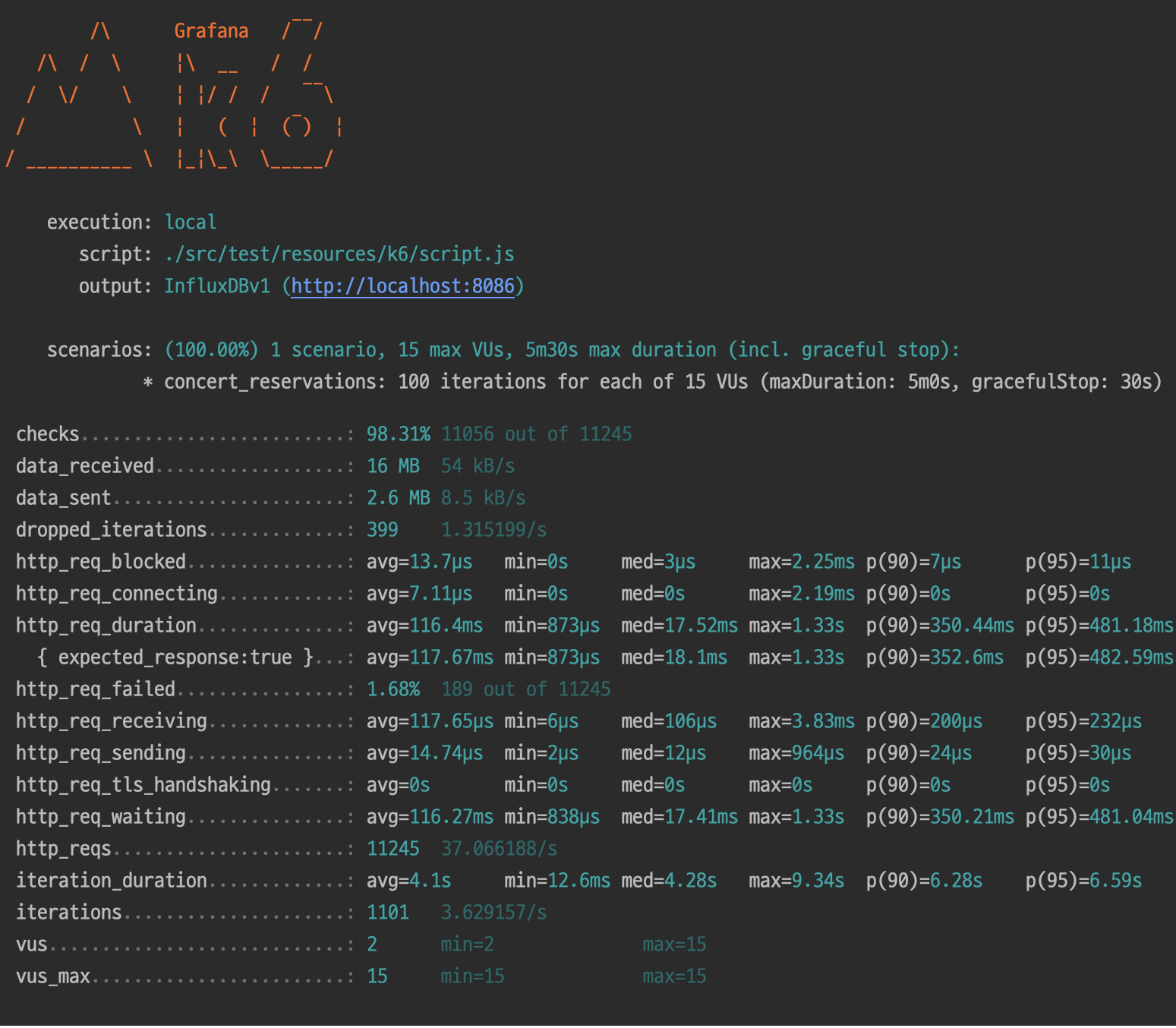Viewport: 1176px width, 1028px height.
Task: Click http_req_duration p(95)=481.18ms
Action: [1099, 626]
